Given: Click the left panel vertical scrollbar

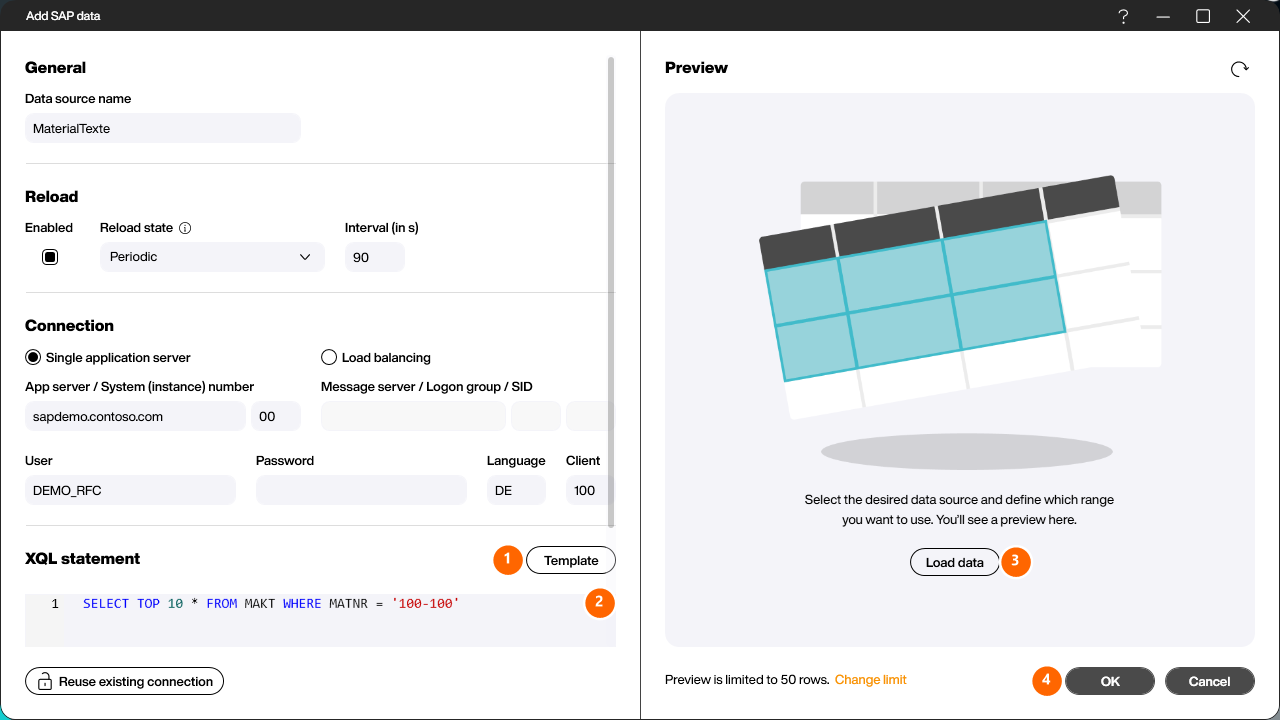Looking at the screenshot, I should click(x=611, y=292).
